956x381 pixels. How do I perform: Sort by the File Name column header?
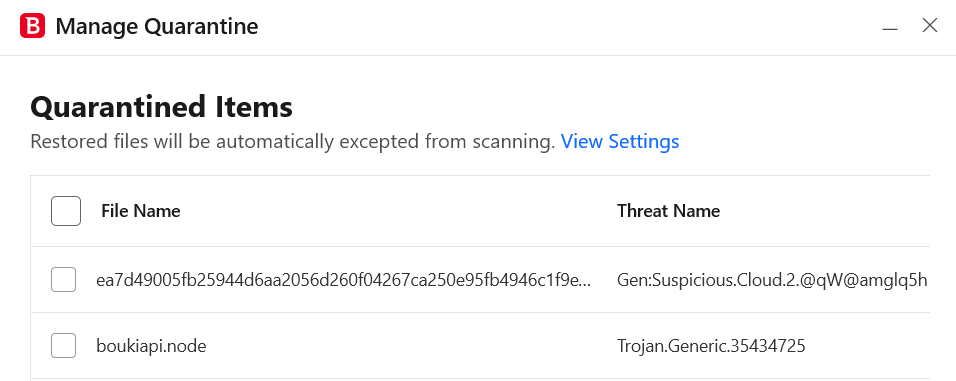click(141, 211)
